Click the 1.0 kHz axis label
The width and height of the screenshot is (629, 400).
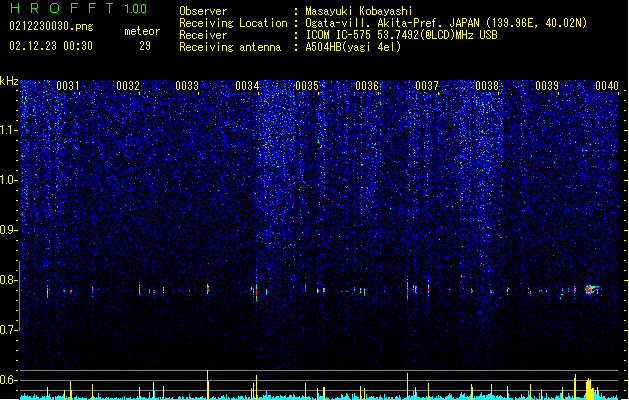[8, 180]
